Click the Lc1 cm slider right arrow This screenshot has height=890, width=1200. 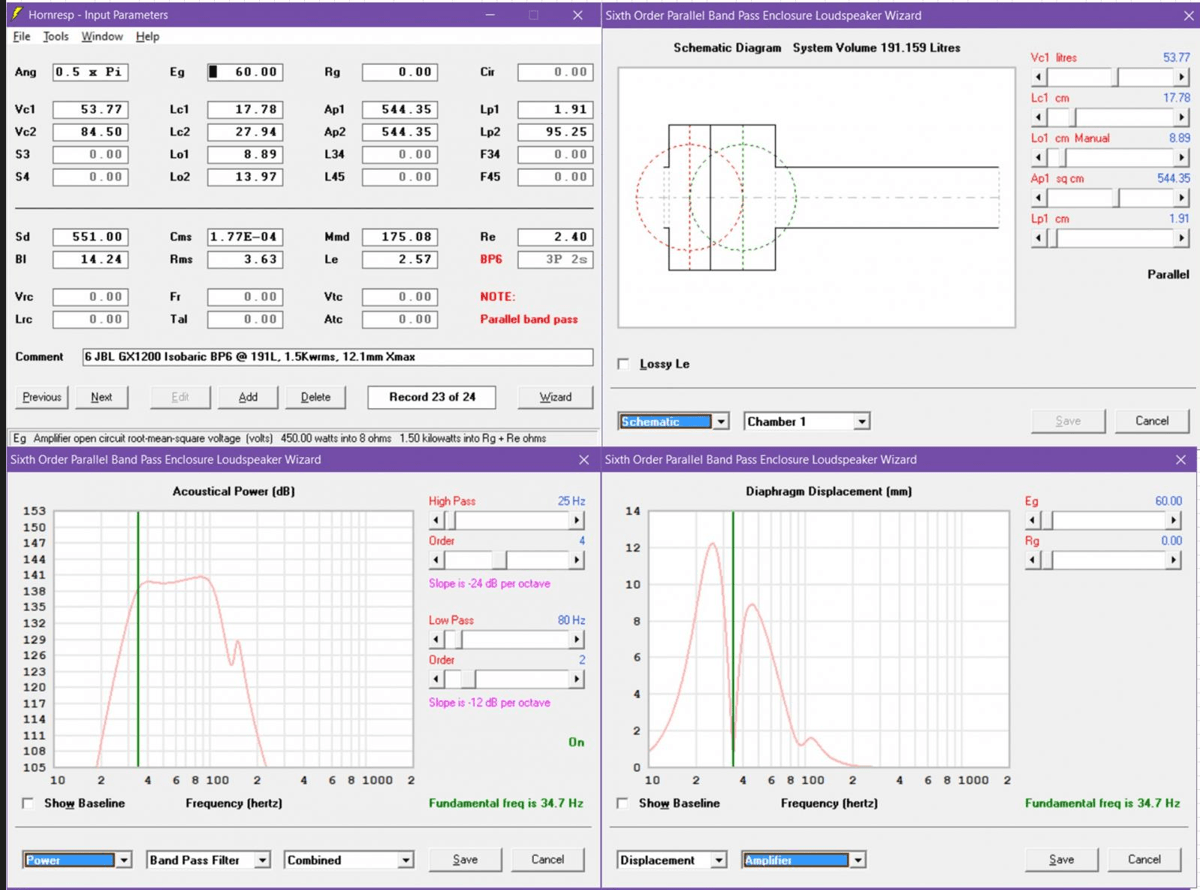(1183, 117)
